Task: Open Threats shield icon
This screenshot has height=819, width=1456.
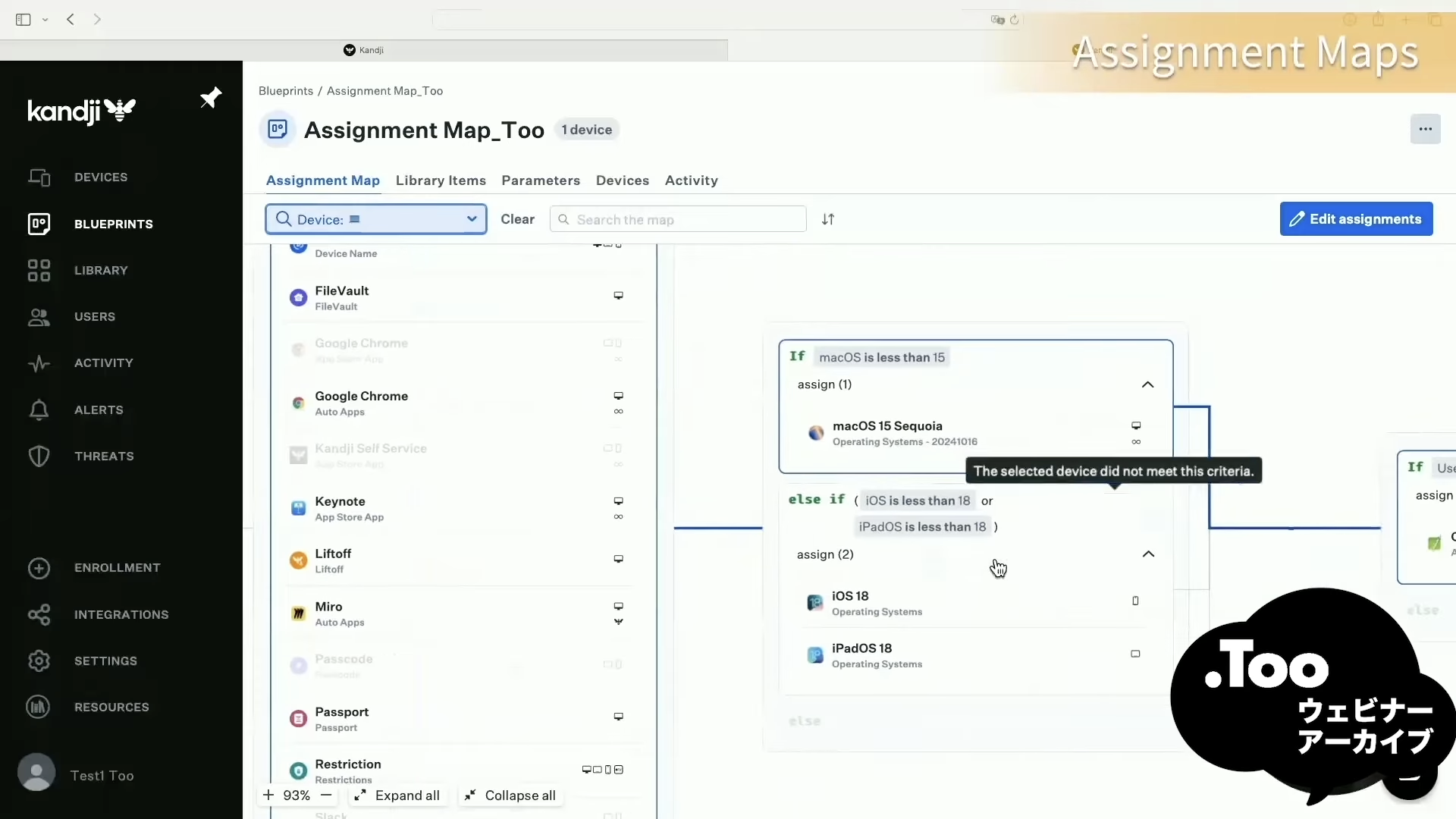Action: click(39, 457)
